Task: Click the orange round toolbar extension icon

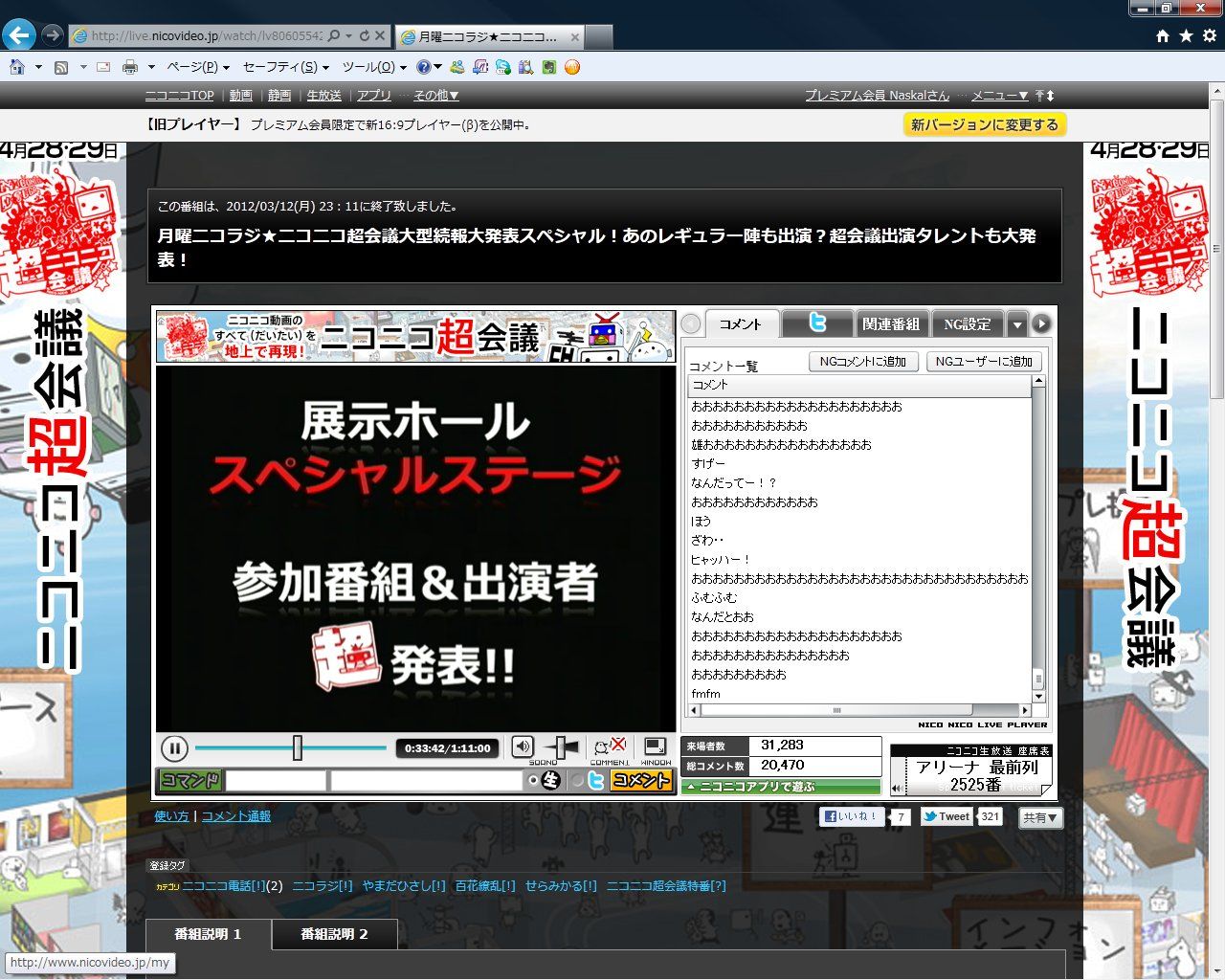Action: 572,67
